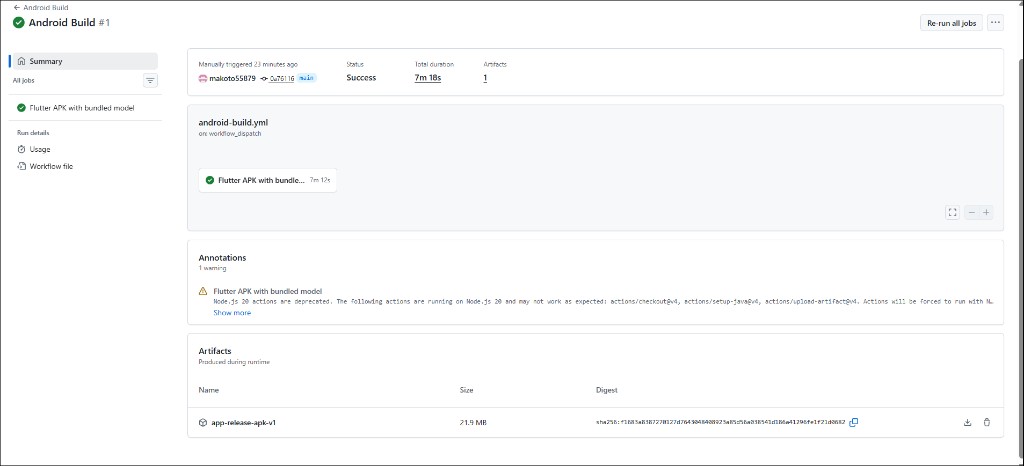Click the main branch label

(307, 78)
